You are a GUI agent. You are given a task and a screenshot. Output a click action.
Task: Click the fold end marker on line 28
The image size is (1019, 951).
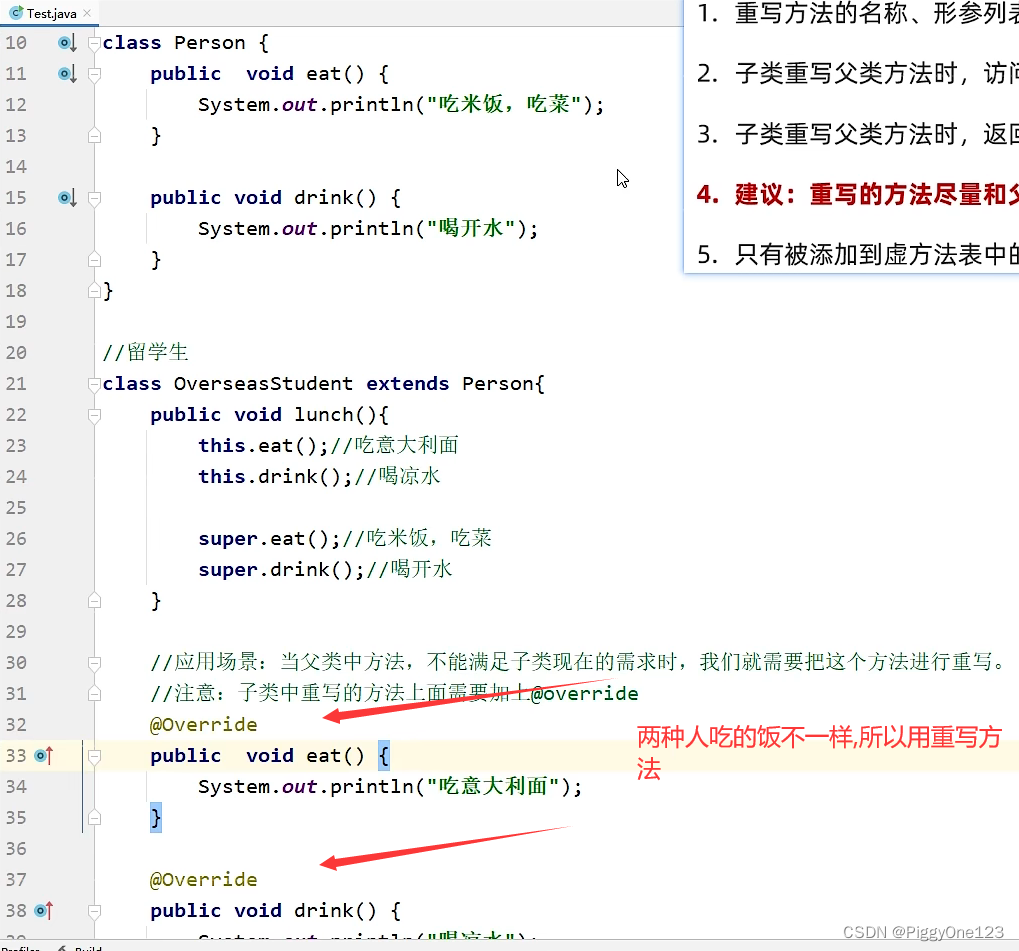tap(94, 601)
